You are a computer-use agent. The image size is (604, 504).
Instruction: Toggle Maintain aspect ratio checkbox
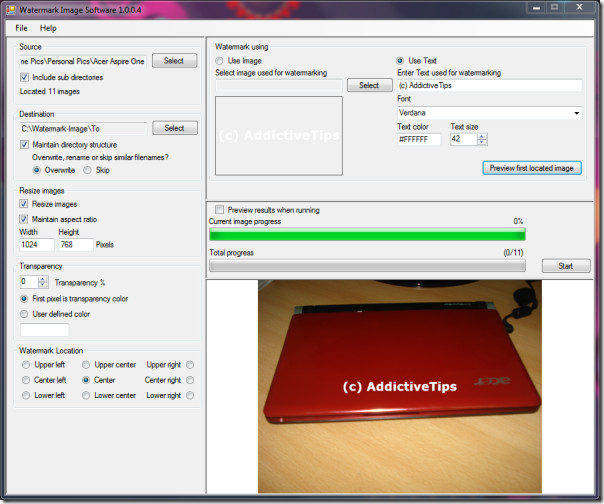pyautogui.click(x=23, y=219)
